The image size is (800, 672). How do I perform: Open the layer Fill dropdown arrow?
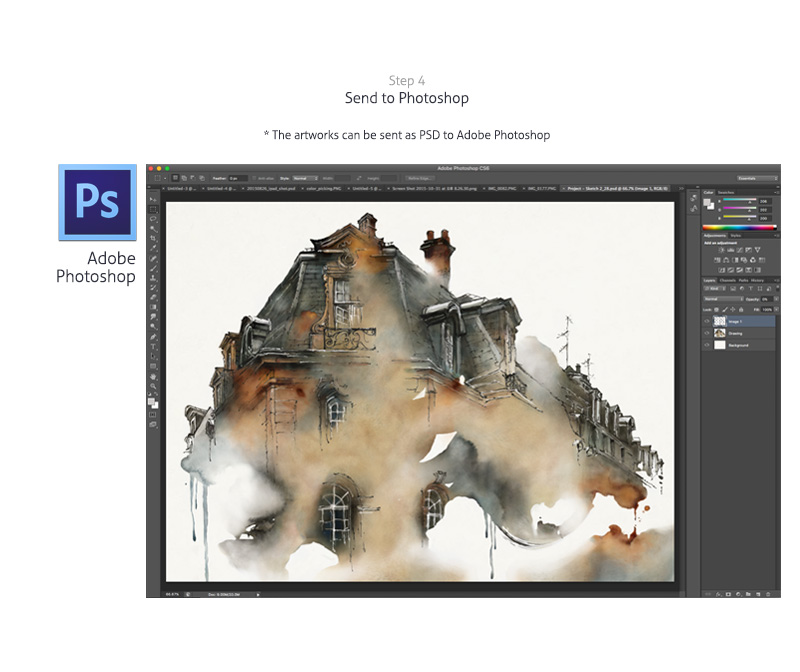[x=777, y=309]
